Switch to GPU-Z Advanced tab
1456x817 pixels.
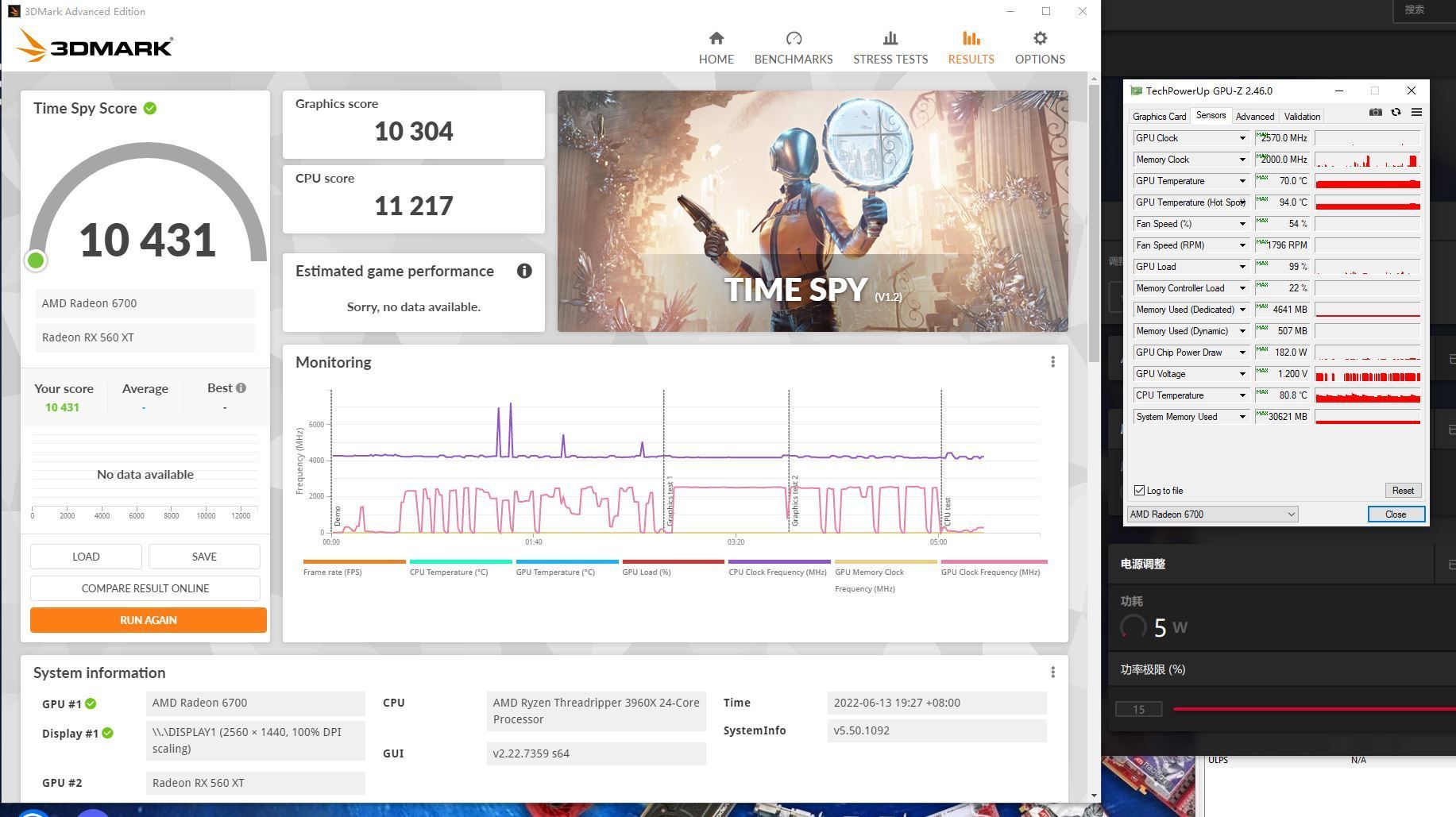1255,116
